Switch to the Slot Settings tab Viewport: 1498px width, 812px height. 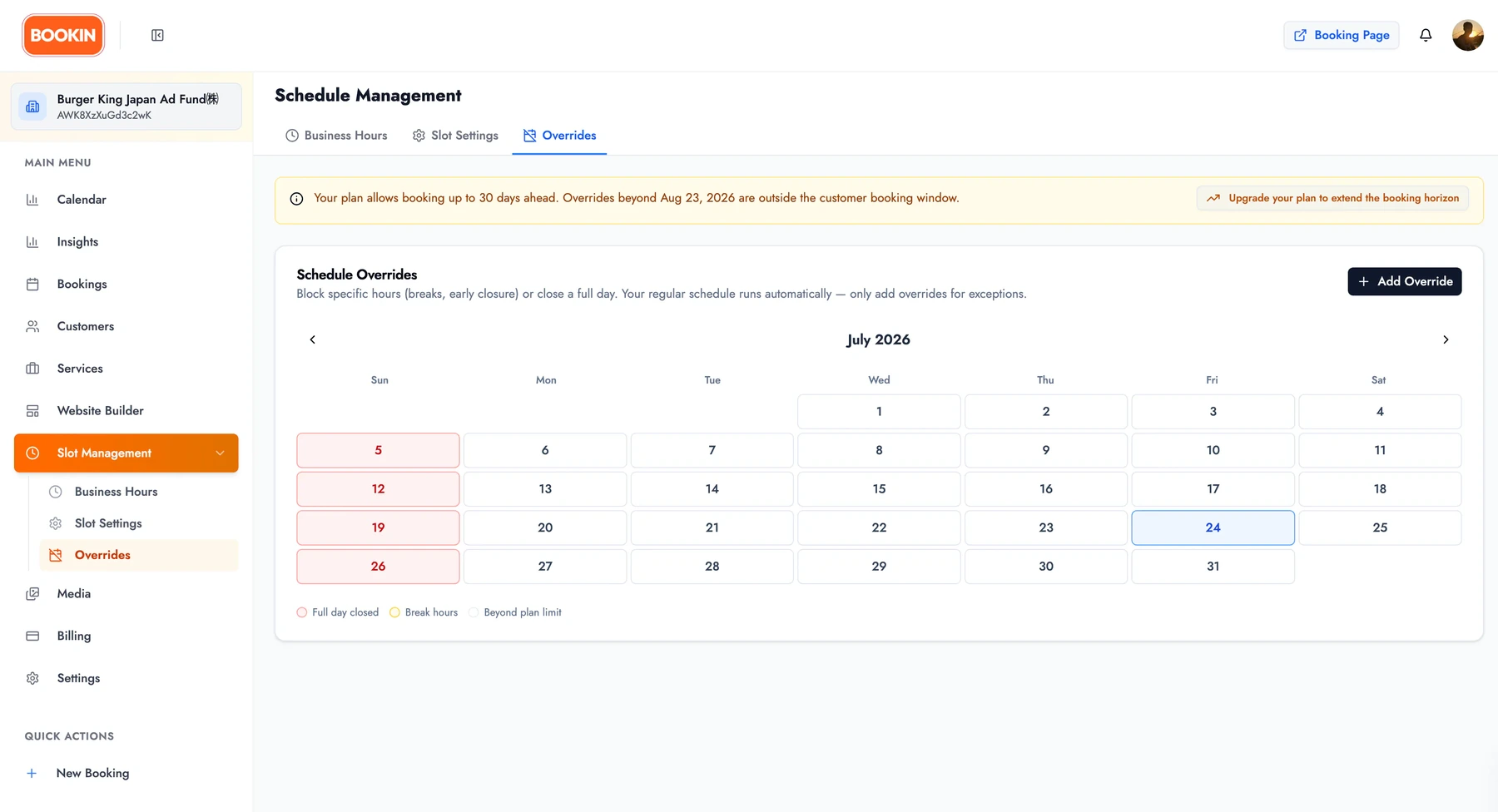pos(455,136)
